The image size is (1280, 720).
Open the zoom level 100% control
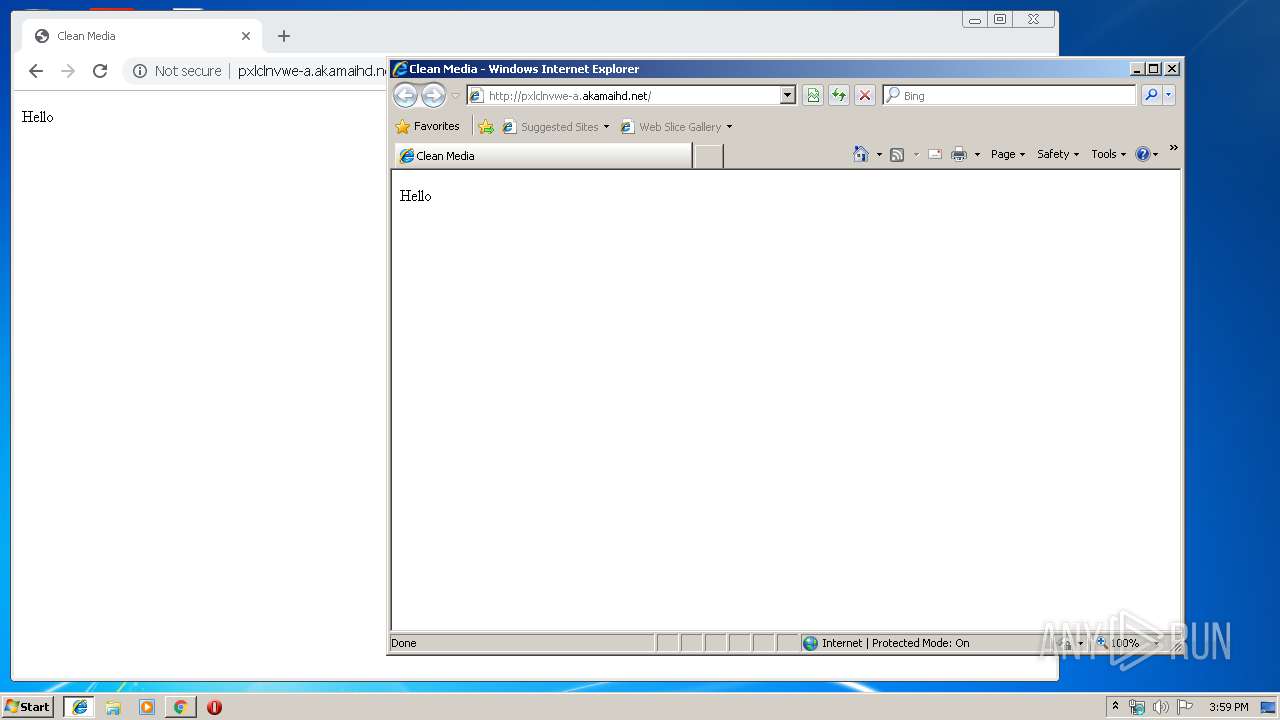click(x=1125, y=643)
